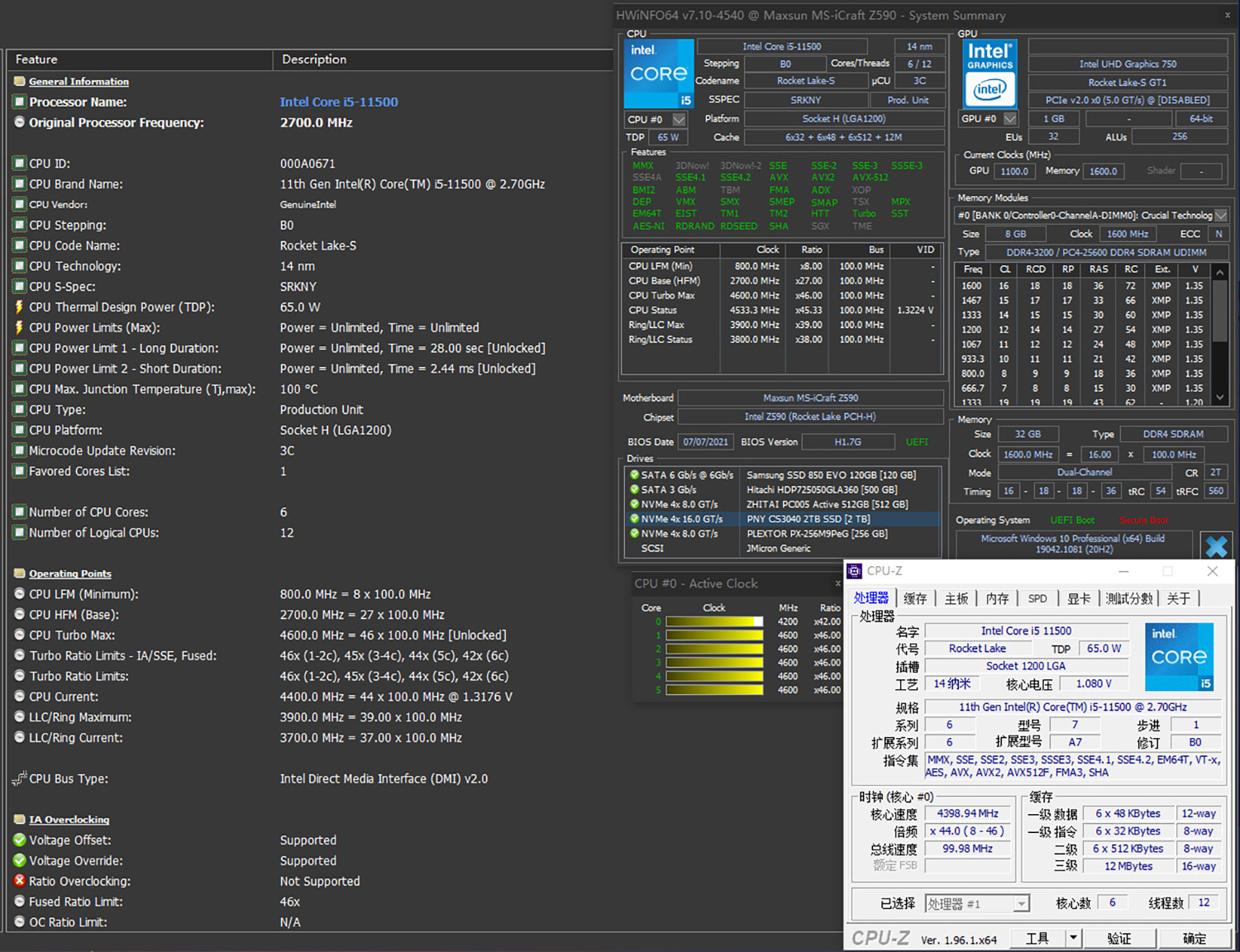Open the GPU #0 selector dropdown
This screenshot has height=952, width=1240.
click(x=1009, y=119)
